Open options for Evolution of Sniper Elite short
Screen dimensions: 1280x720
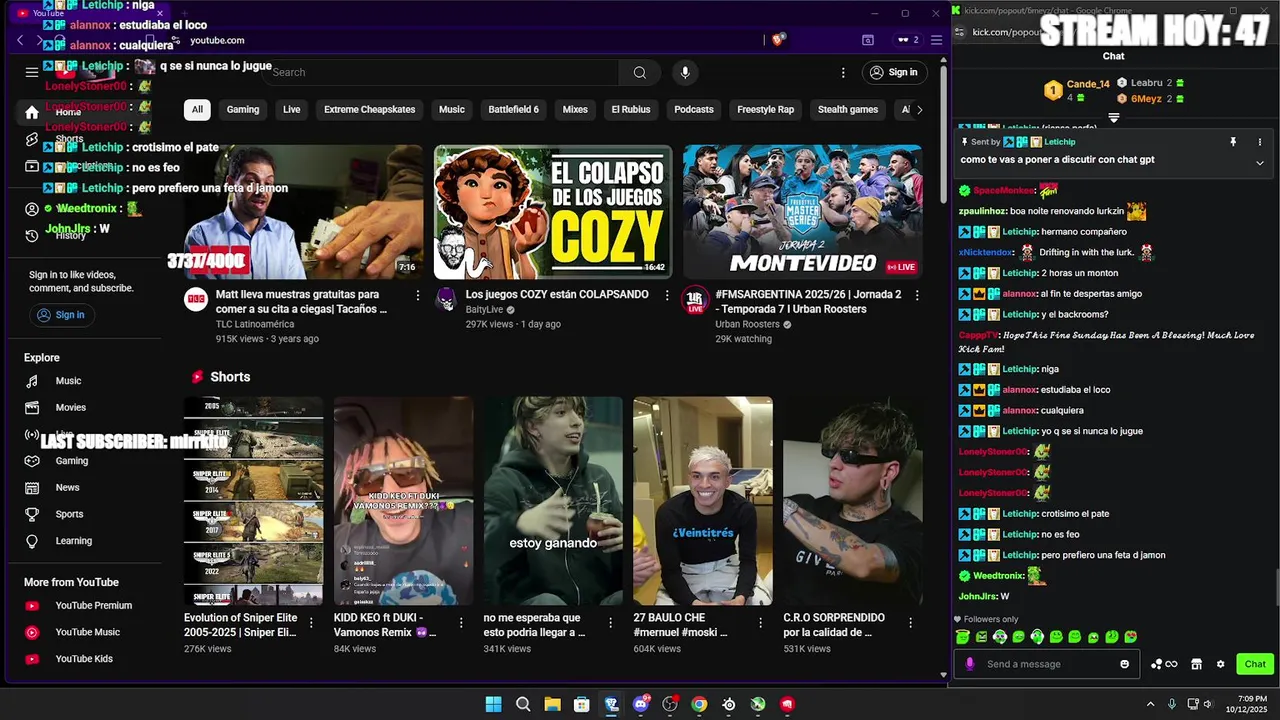(x=311, y=622)
